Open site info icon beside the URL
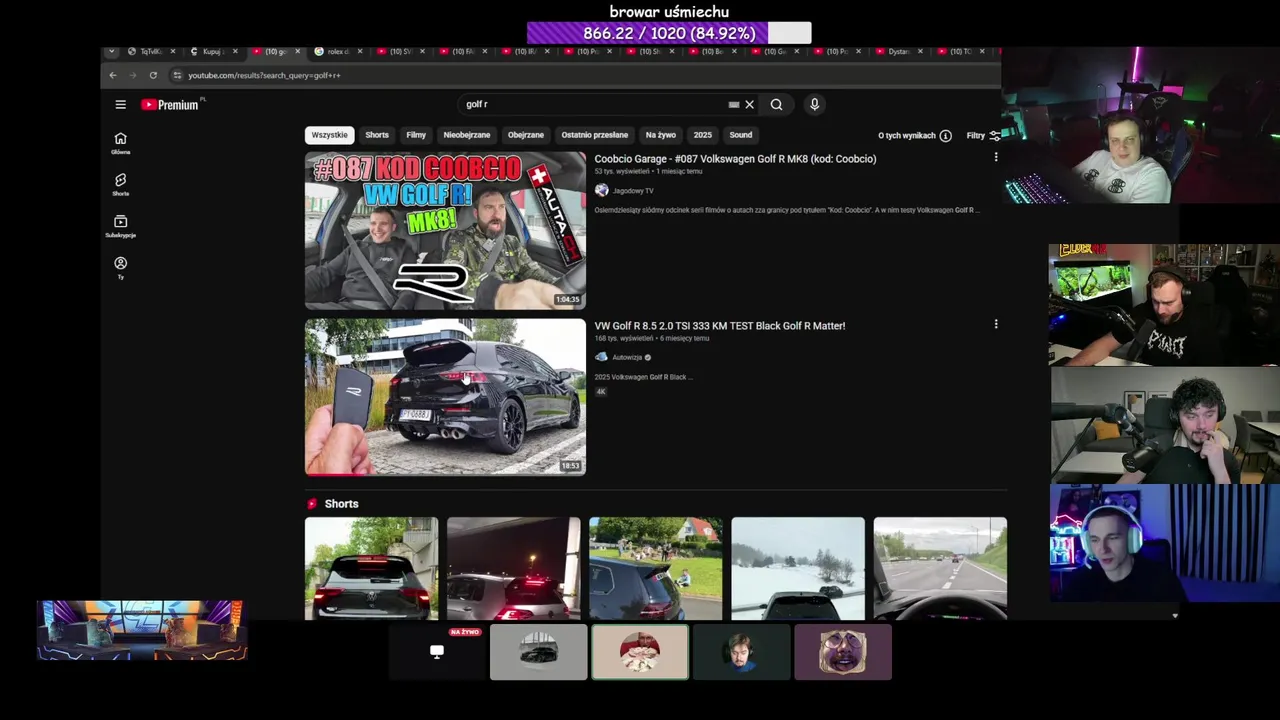This screenshot has width=1280, height=720. 177,75
